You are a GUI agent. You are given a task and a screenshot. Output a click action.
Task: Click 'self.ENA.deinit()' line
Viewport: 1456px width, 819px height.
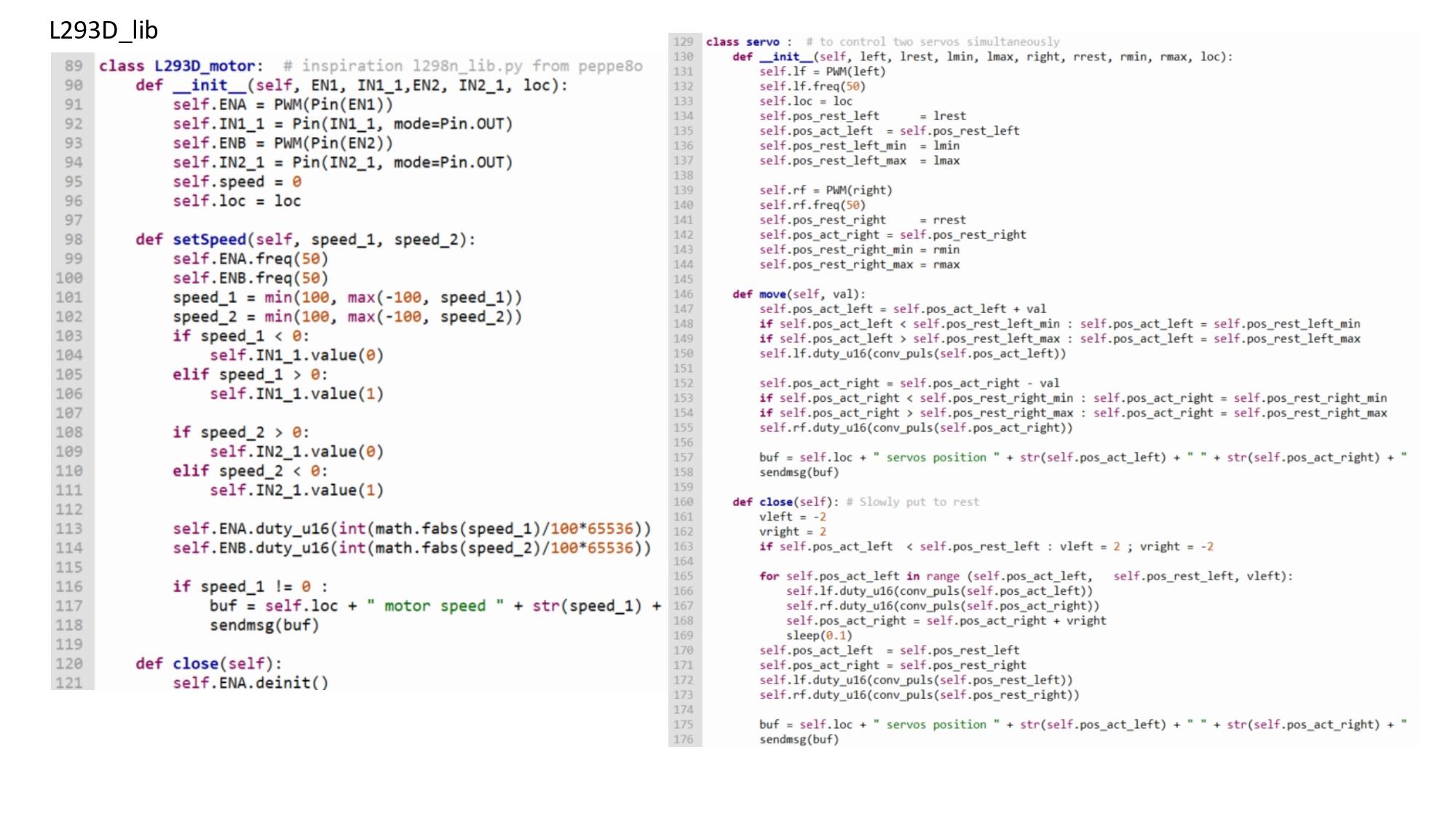pyautogui.click(x=250, y=683)
